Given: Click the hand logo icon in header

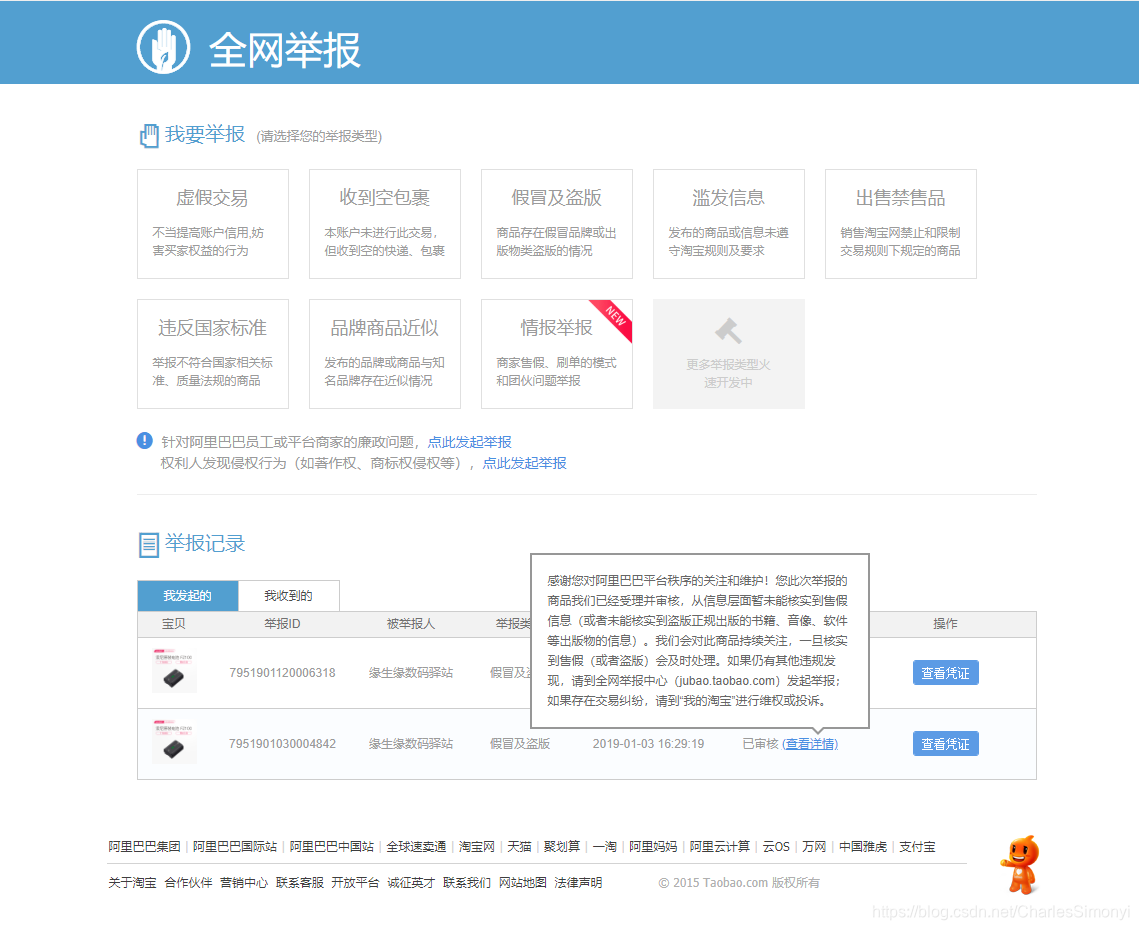Looking at the screenshot, I should (x=163, y=47).
